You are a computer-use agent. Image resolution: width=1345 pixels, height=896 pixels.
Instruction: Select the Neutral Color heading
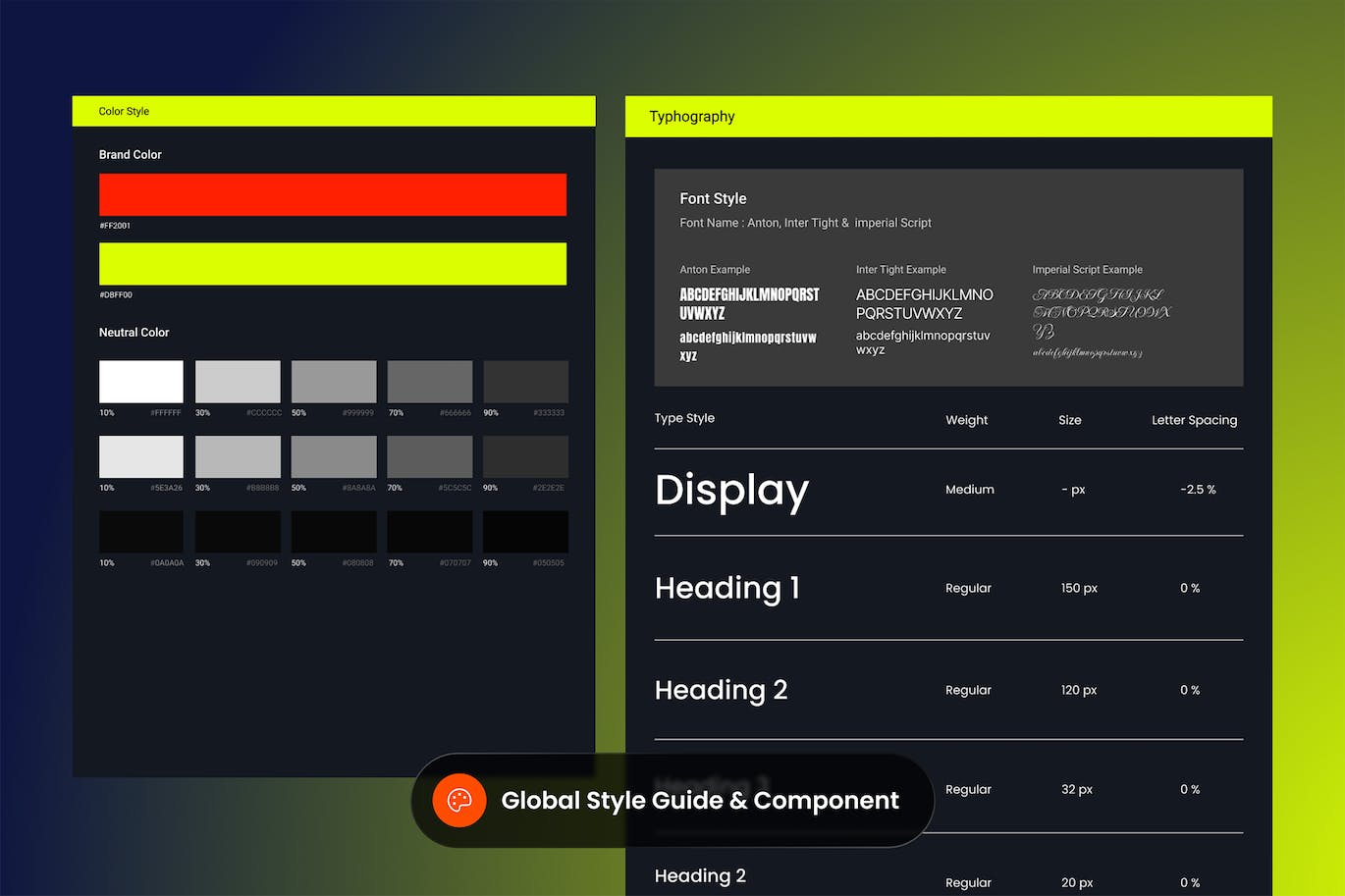(x=134, y=333)
